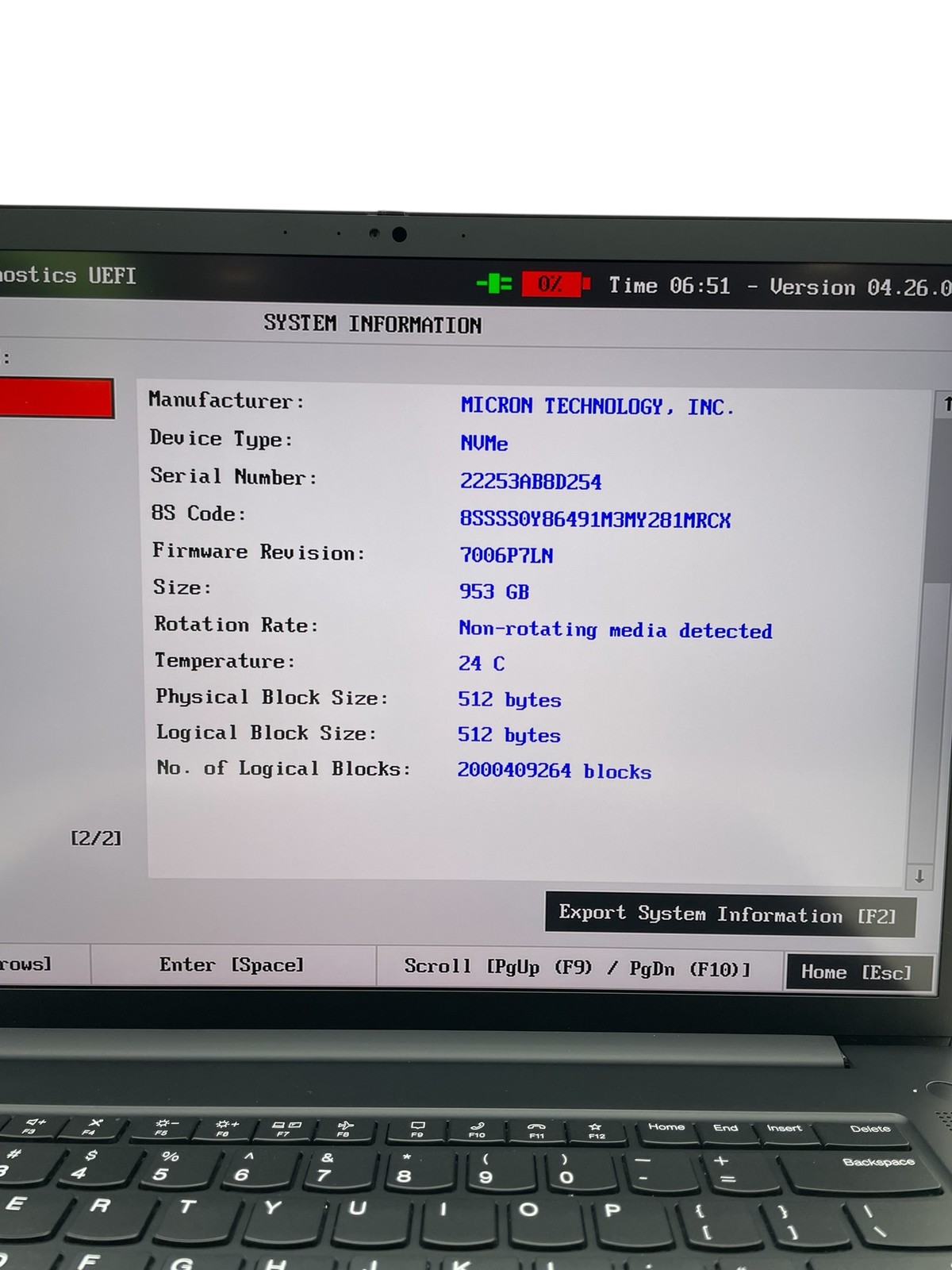Click 2000409264 blocks value

[x=554, y=771]
